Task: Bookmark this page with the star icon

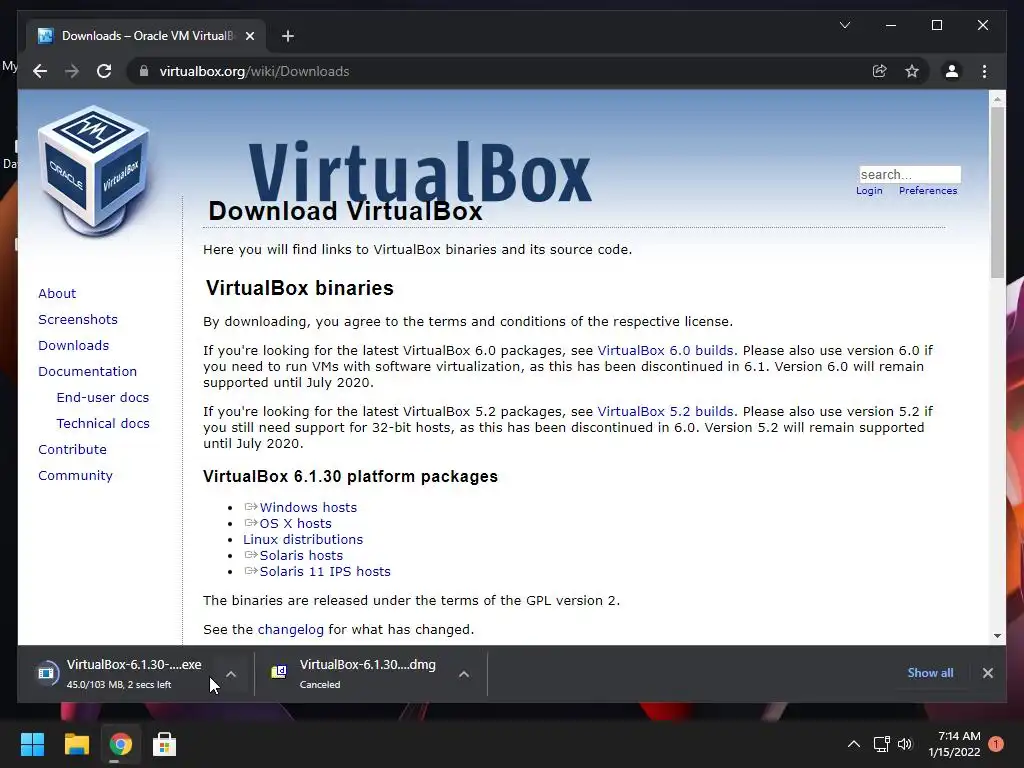Action: [912, 71]
